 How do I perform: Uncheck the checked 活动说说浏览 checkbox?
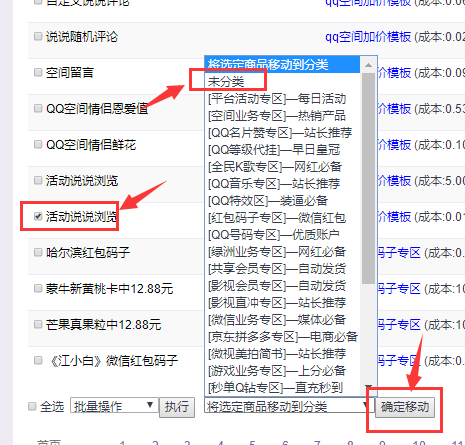click(x=38, y=216)
